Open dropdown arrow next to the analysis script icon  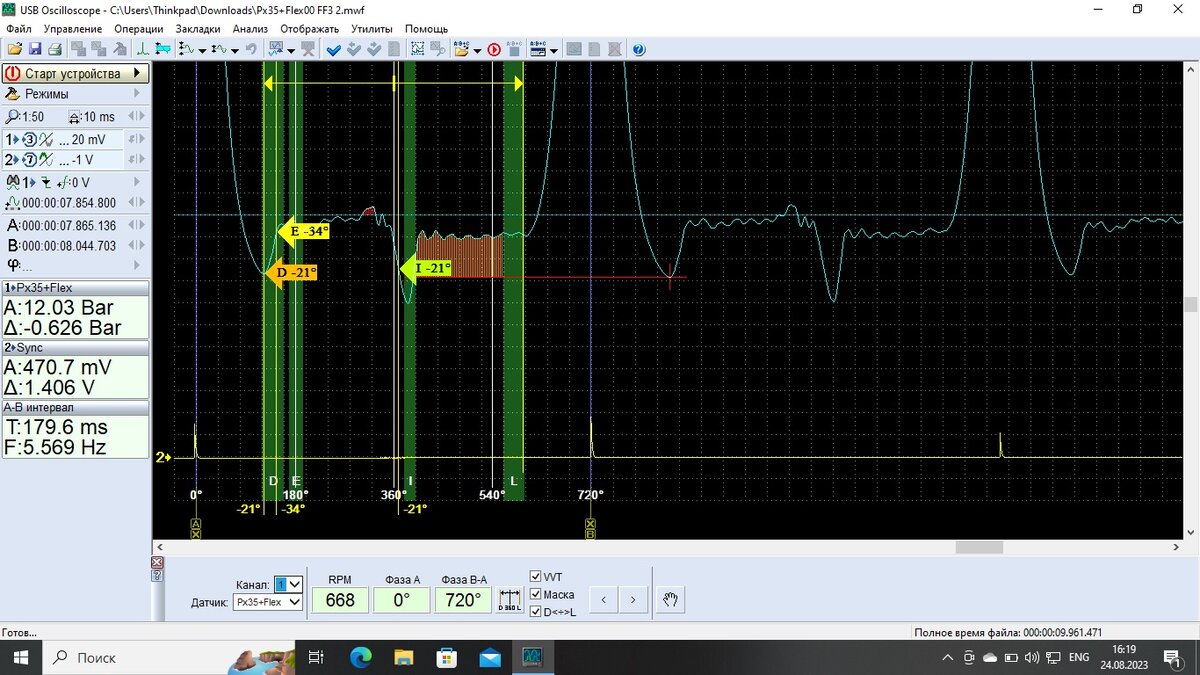291,50
